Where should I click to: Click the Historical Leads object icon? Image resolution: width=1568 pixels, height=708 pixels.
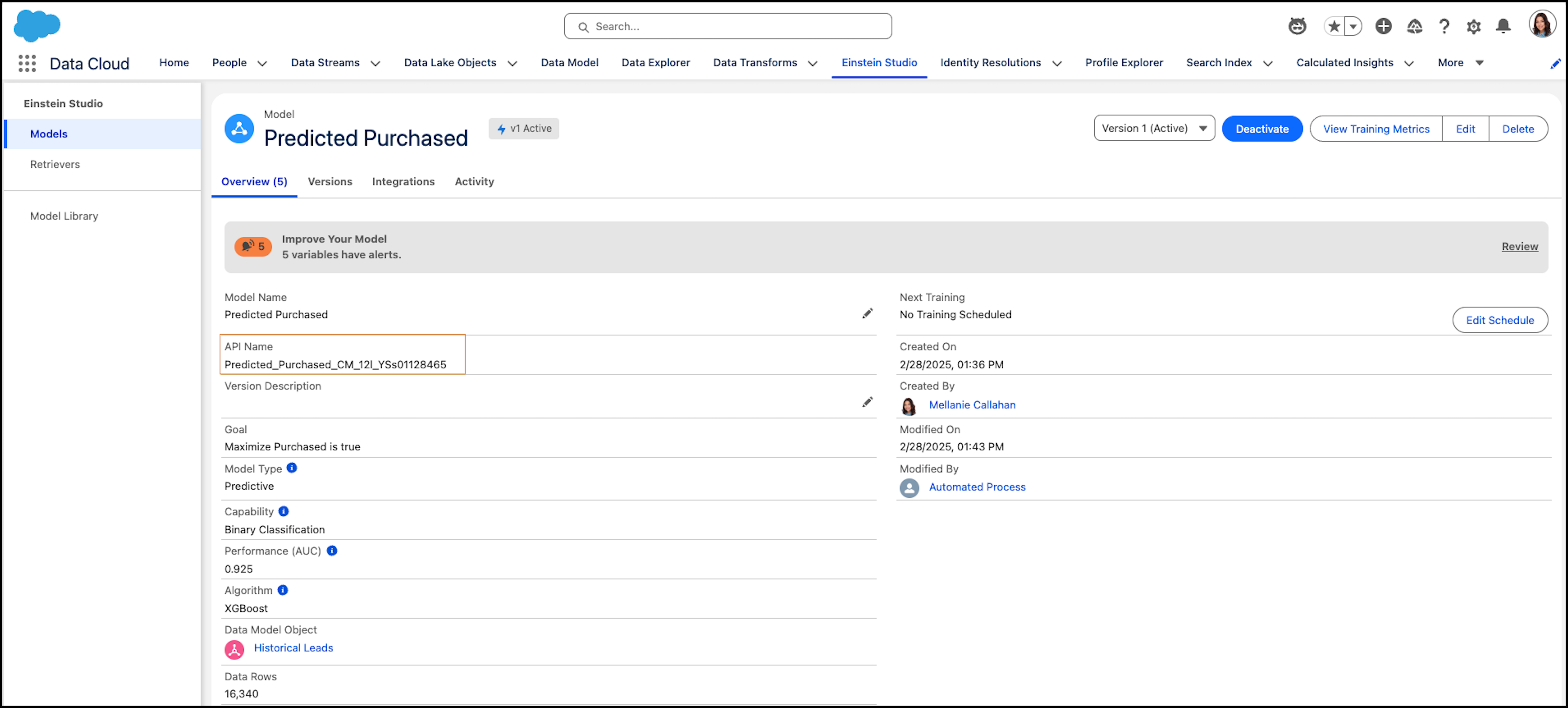coord(234,650)
